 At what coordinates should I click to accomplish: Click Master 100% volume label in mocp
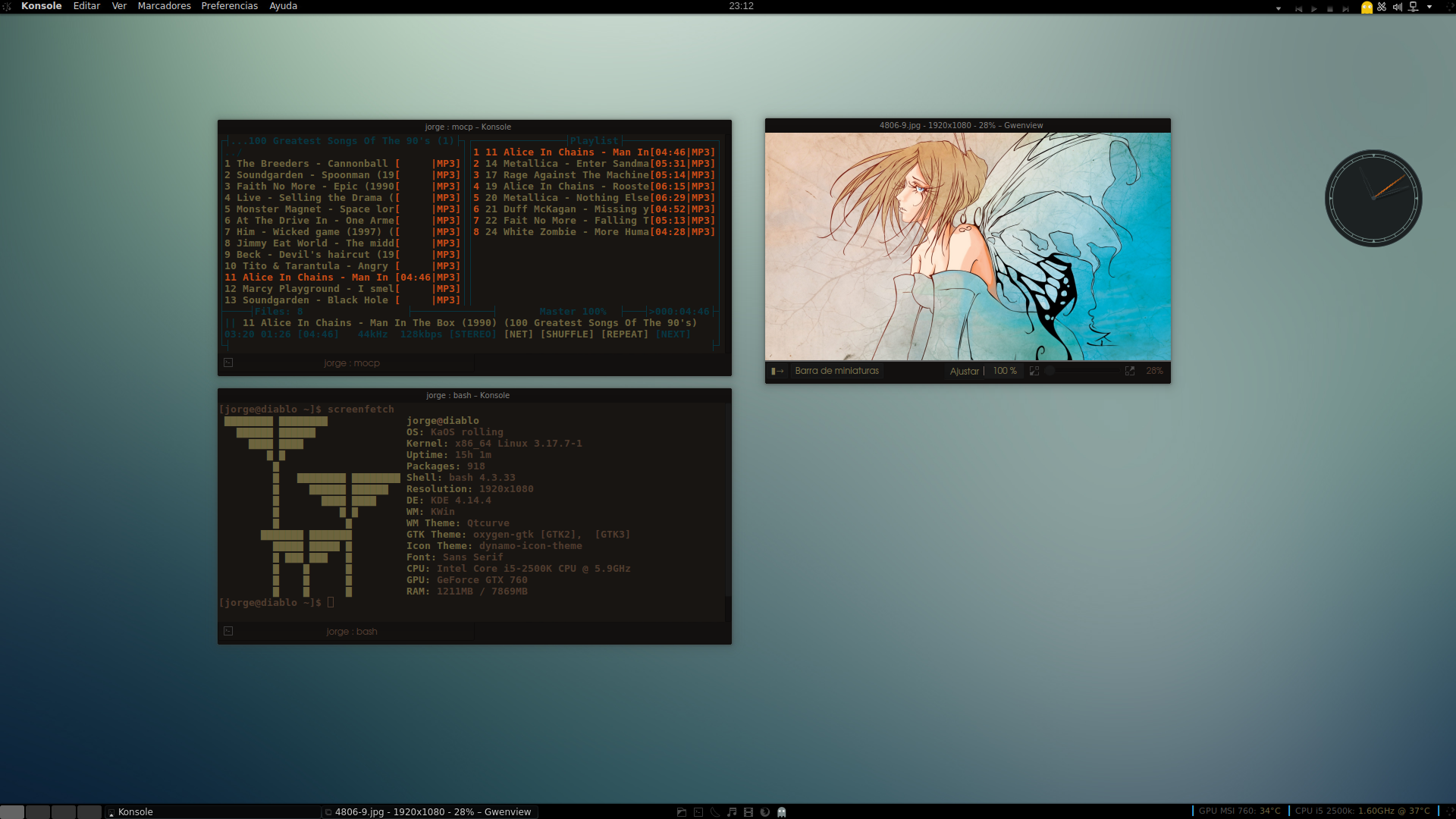573,312
